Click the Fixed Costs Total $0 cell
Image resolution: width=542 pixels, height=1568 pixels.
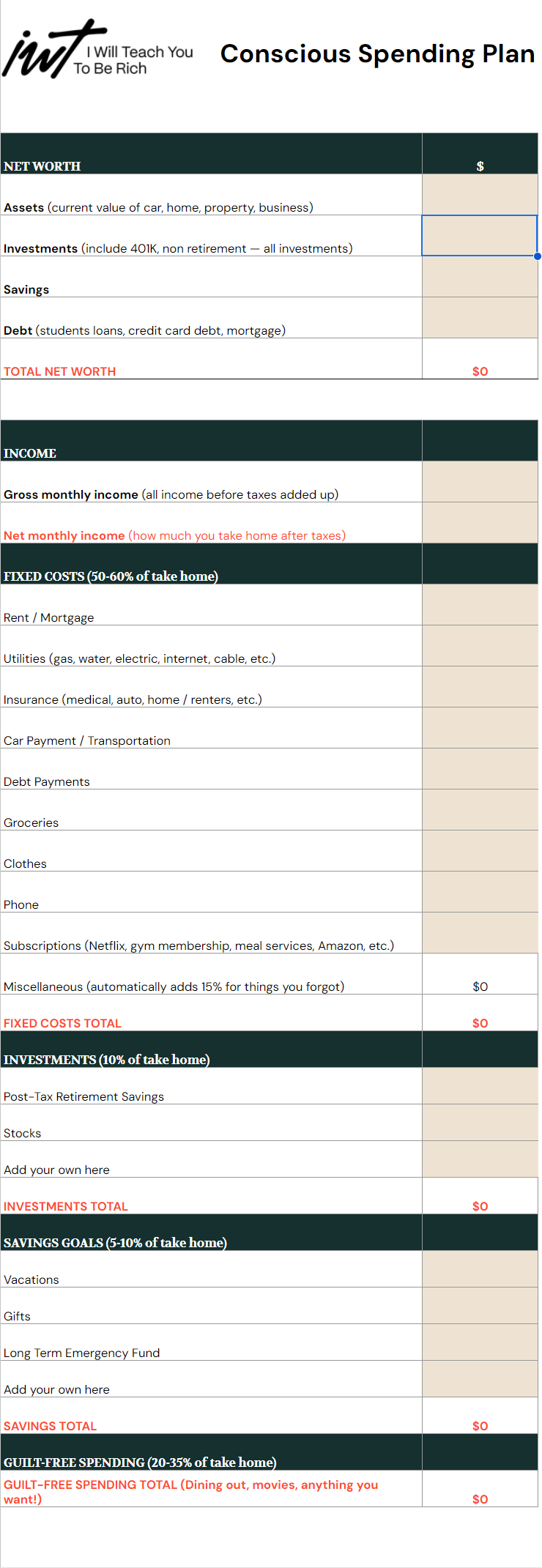click(480, 1013)
